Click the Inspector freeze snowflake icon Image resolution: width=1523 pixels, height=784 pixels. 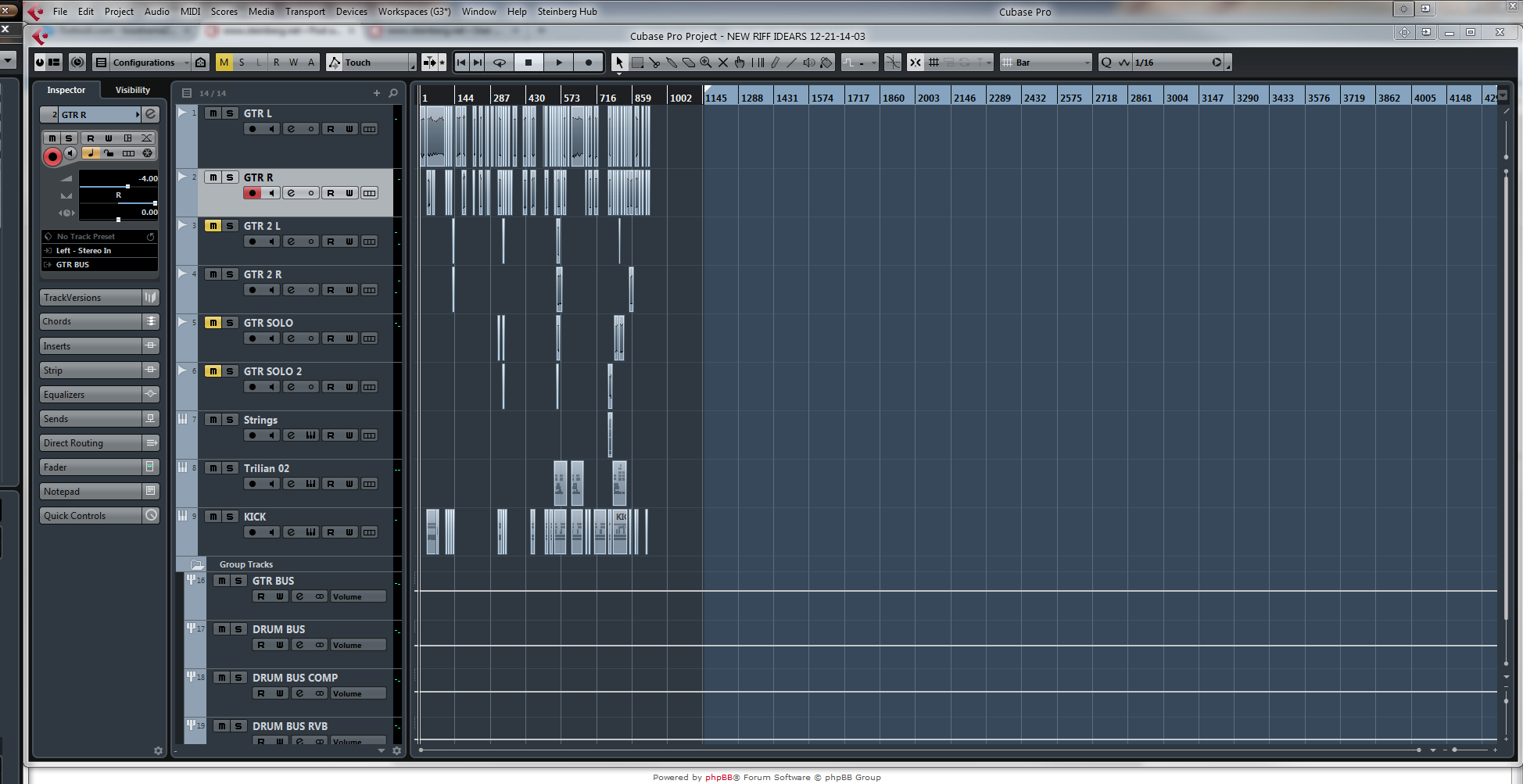tap(147, 153)
